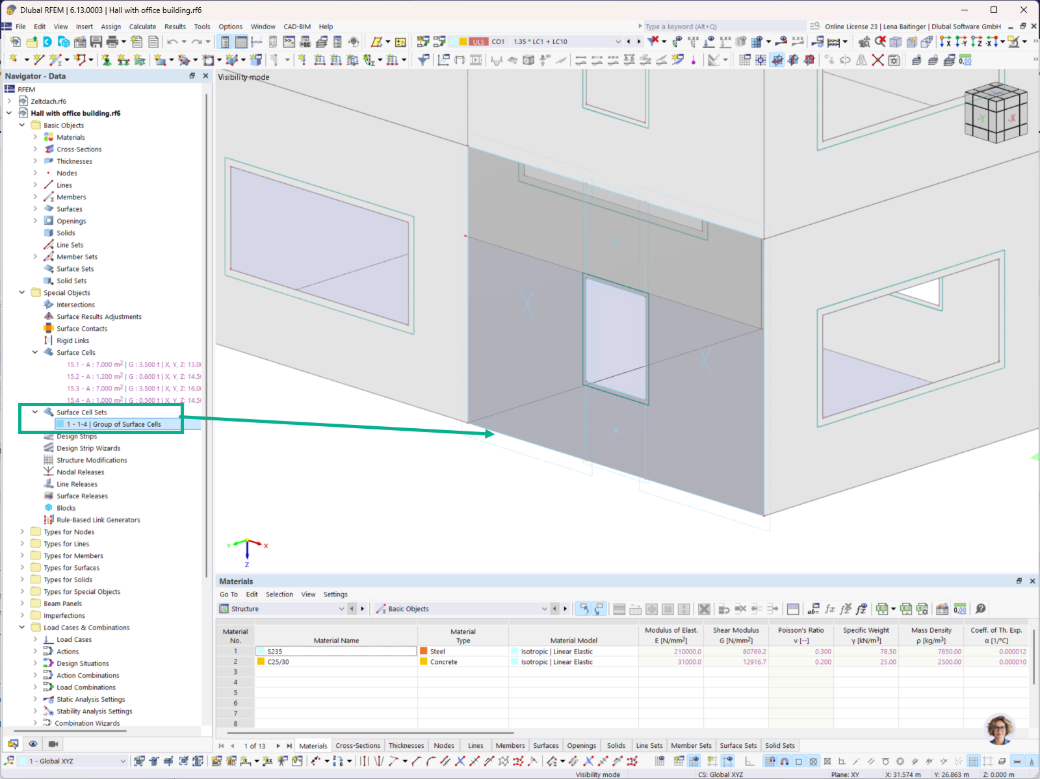Switch to Navigator Data view icon at the bottom
Viewport: 1040px width, 779px height.
tap(13, 744)
